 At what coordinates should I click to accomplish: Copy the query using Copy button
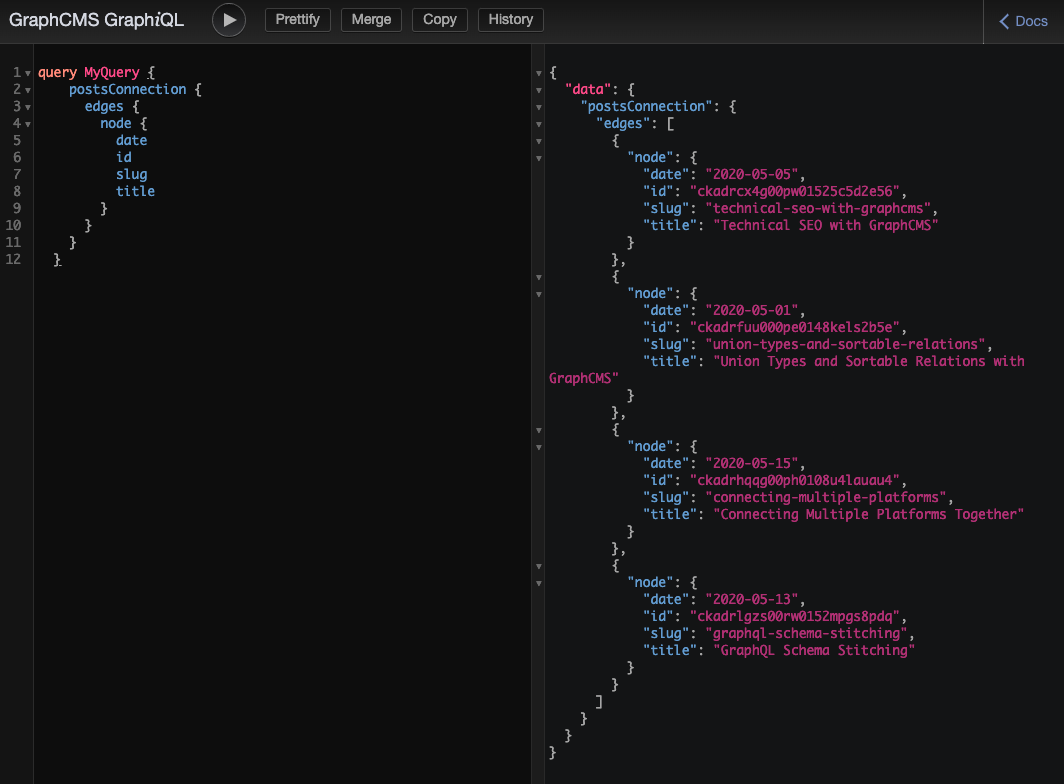pyautogui.click(x=439, y=20)
